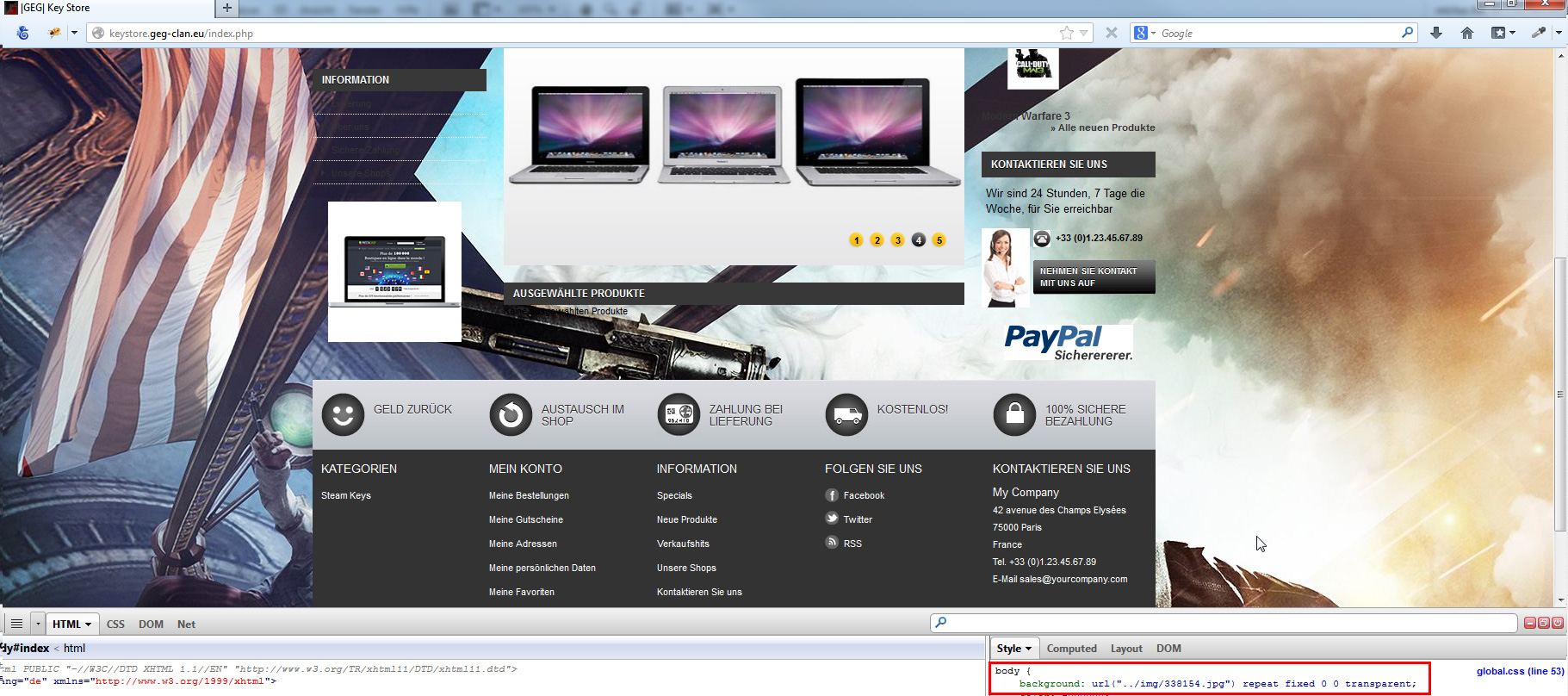Open Meine Gutscheine link
Viewport: 1568px width, 696px height.
(x=526, y=519)
